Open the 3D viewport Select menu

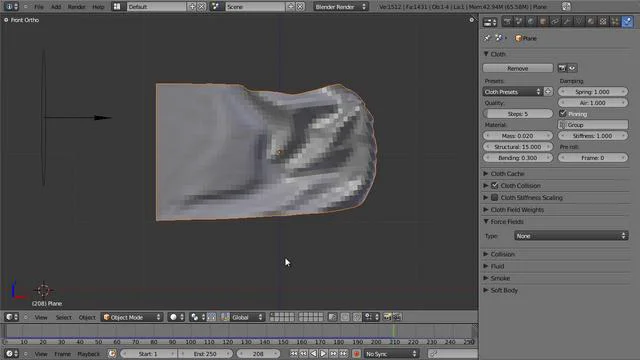click(63, 317)
